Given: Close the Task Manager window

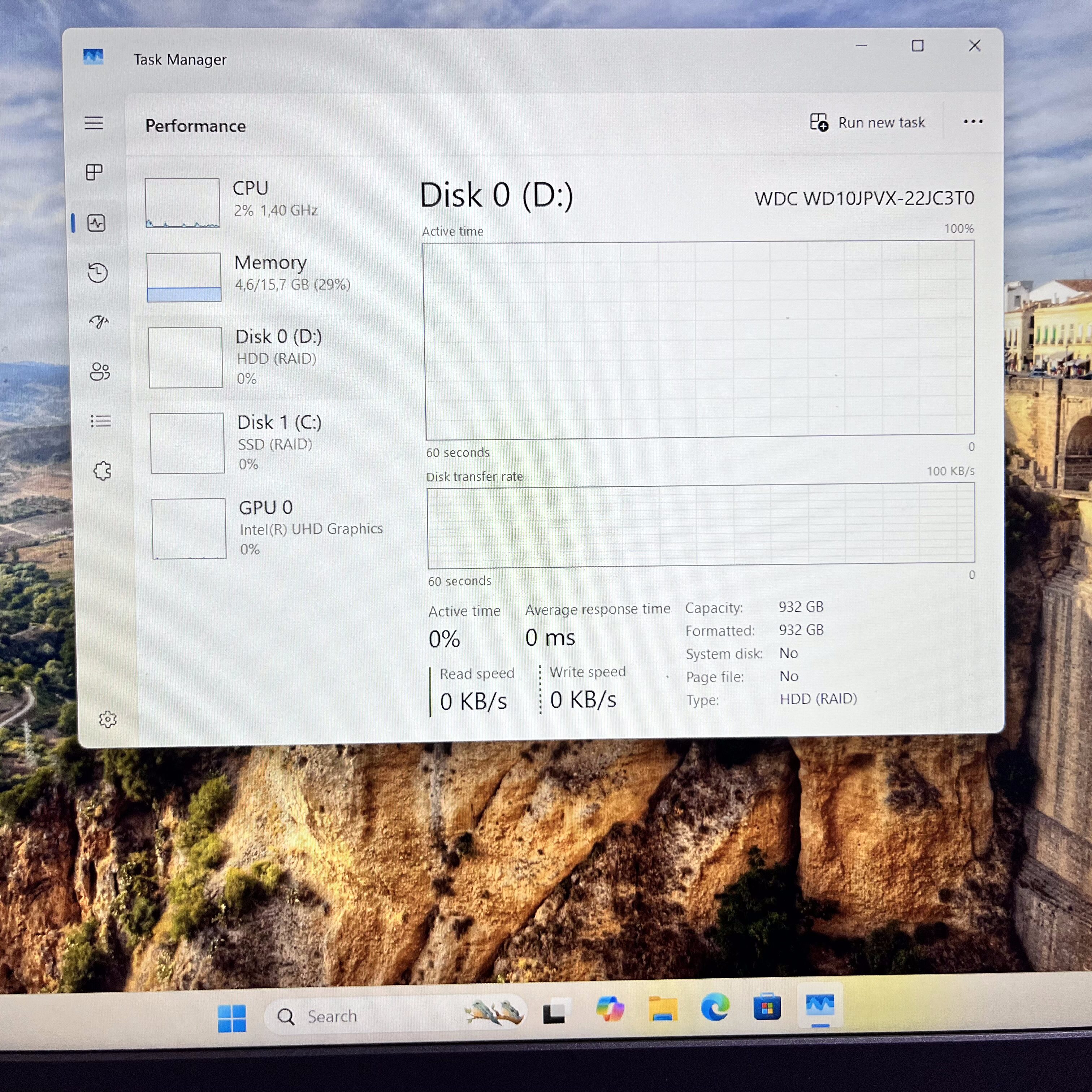Looking at the screenshot, I should tap(974, 45).
